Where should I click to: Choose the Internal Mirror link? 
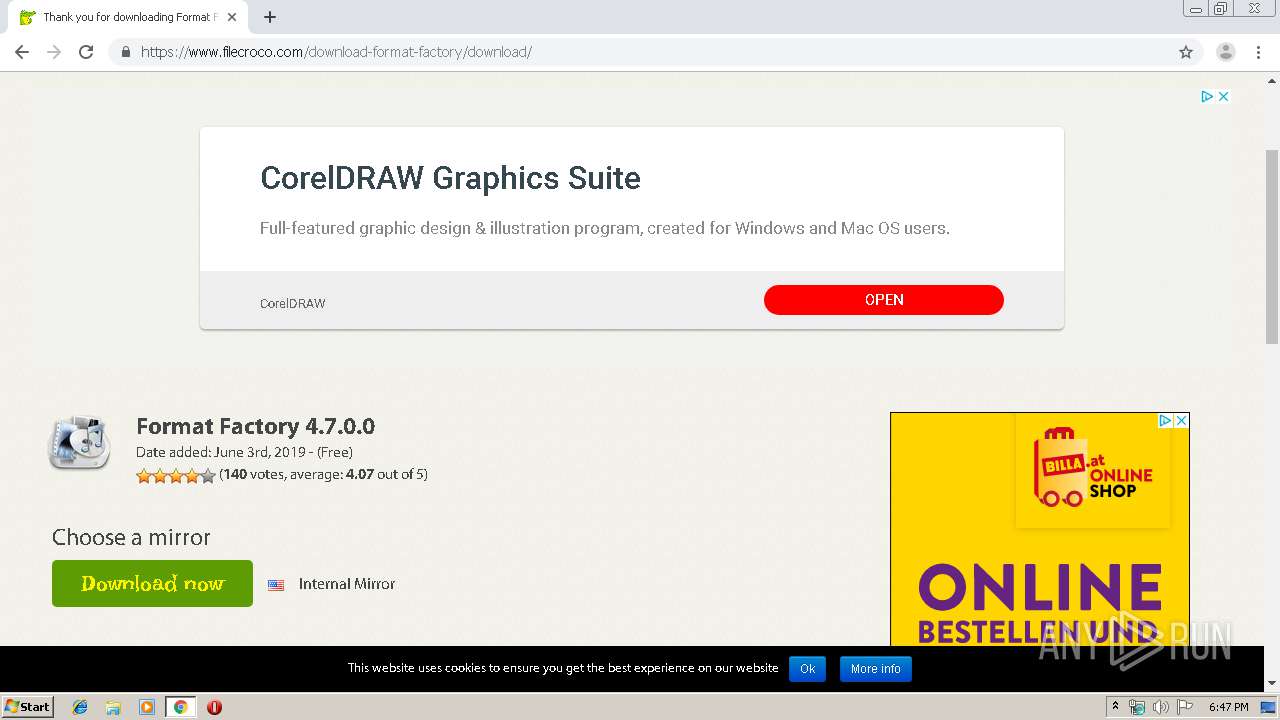tap(347, 584)
